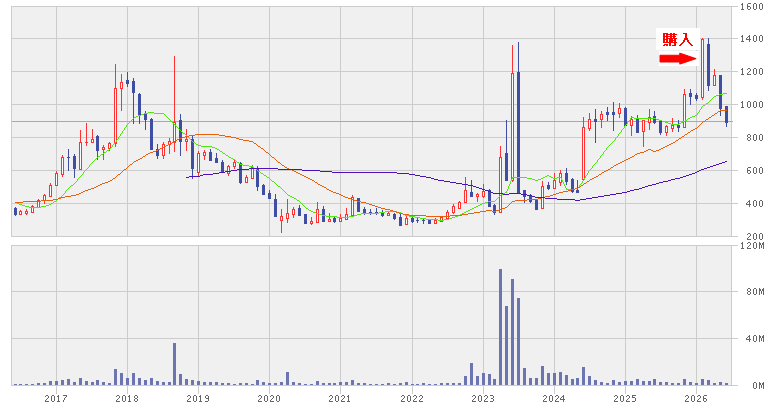The height and width of the screenshot is (403, 766).
Task: Click the 2020 year label on time axis
Action: 269,399
